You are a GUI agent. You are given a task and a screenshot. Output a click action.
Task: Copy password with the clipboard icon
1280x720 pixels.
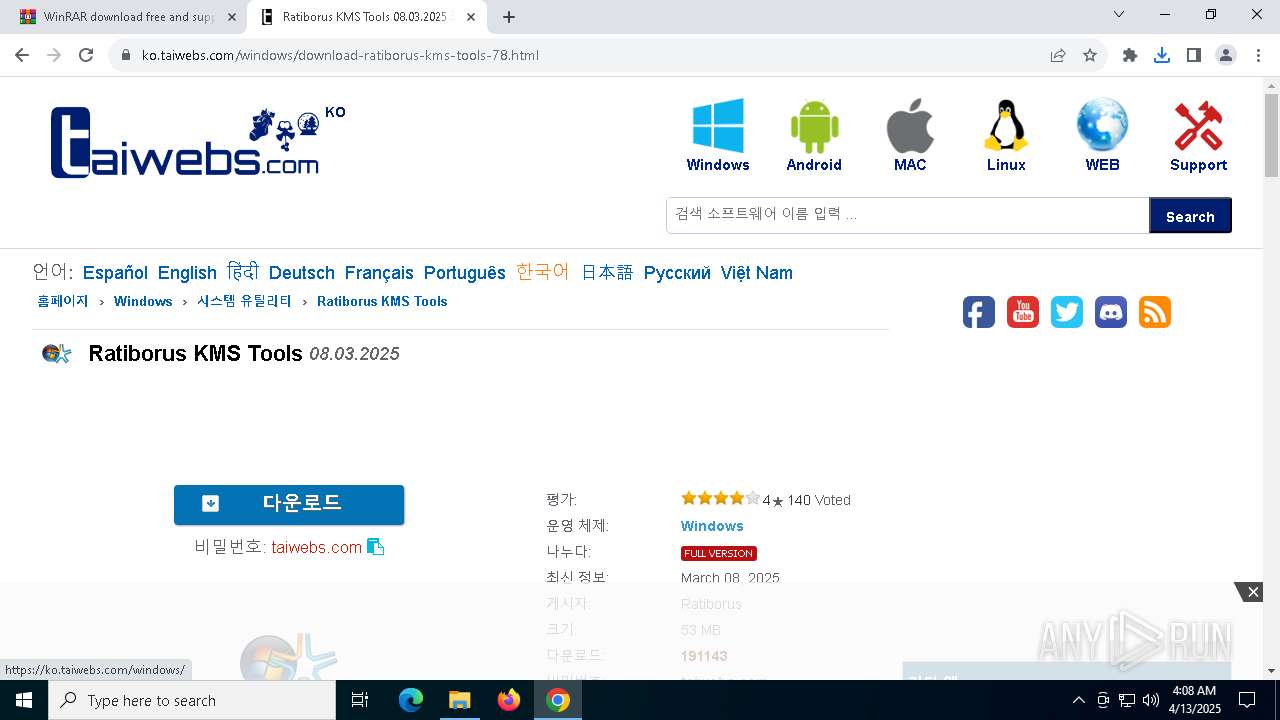[376, 547]
